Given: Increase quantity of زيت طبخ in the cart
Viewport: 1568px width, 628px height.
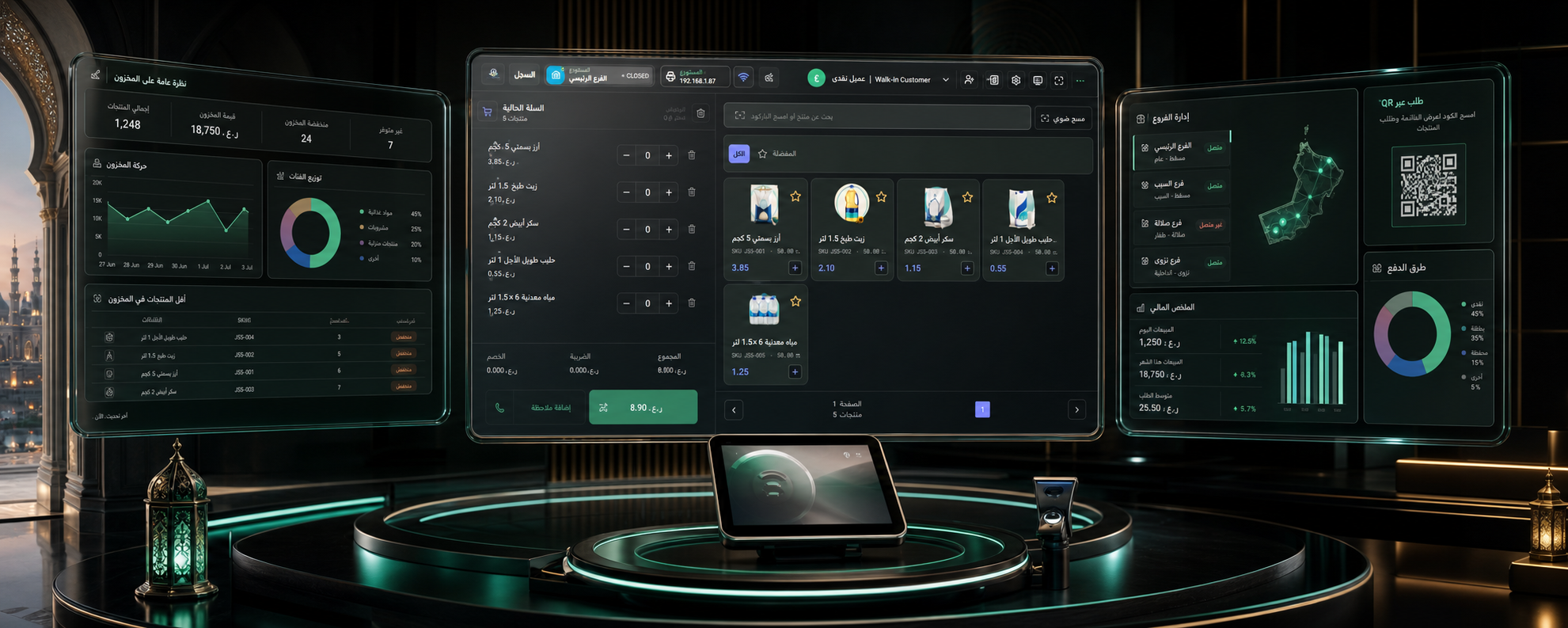Looking at the screenshot, I should point(669,192).
